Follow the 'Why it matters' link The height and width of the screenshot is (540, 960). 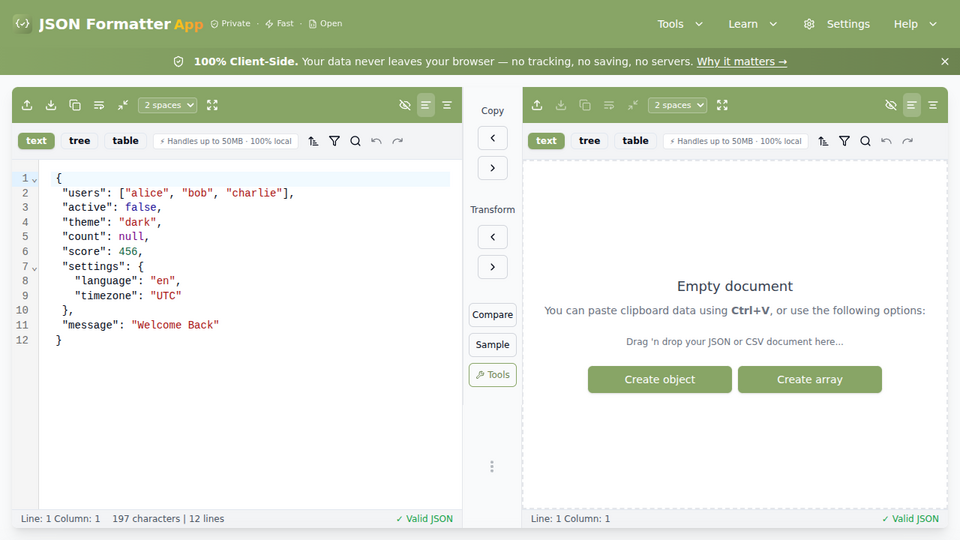coord(741,62)
